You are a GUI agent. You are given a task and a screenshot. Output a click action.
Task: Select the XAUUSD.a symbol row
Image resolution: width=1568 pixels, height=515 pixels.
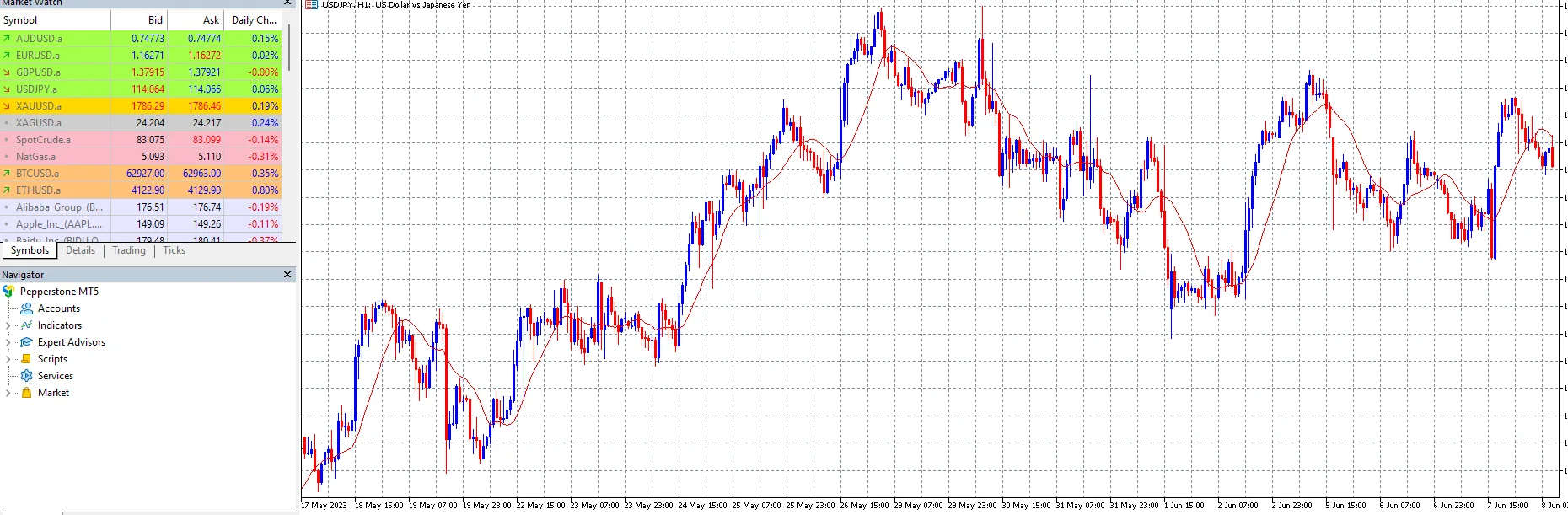click(140, 106)
